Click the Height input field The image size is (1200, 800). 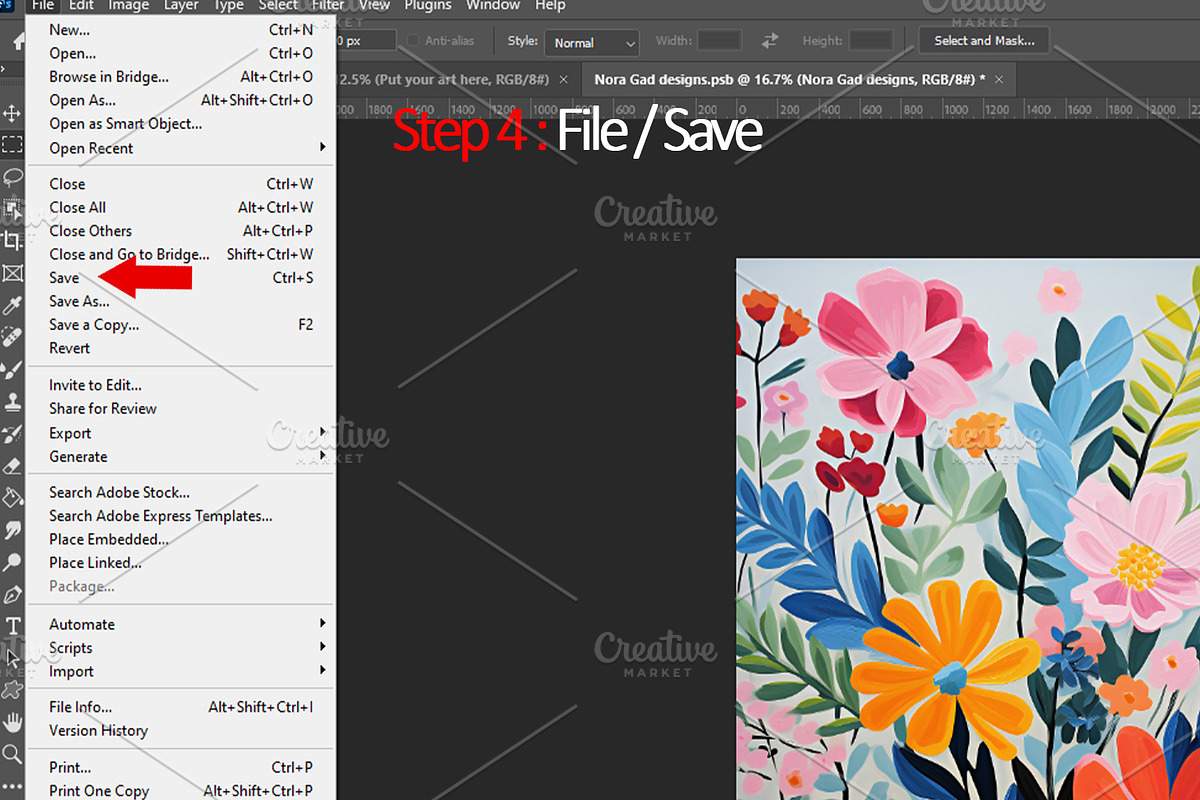coord(871,41)
